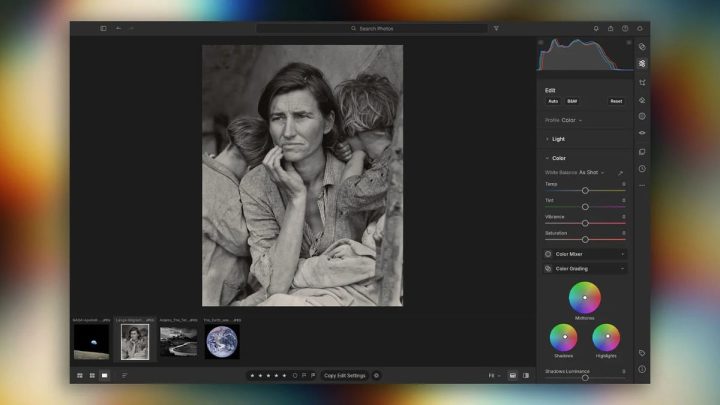Toggle show original compare view button
The width and height of the screenshot is (720, 405).
click(x=526, y=376)
